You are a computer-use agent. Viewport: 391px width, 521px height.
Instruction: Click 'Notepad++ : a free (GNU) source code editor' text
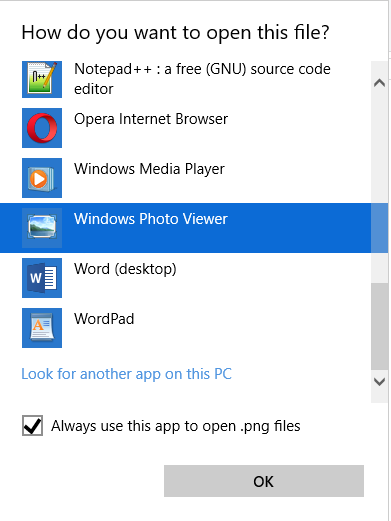tap(202, 79)
